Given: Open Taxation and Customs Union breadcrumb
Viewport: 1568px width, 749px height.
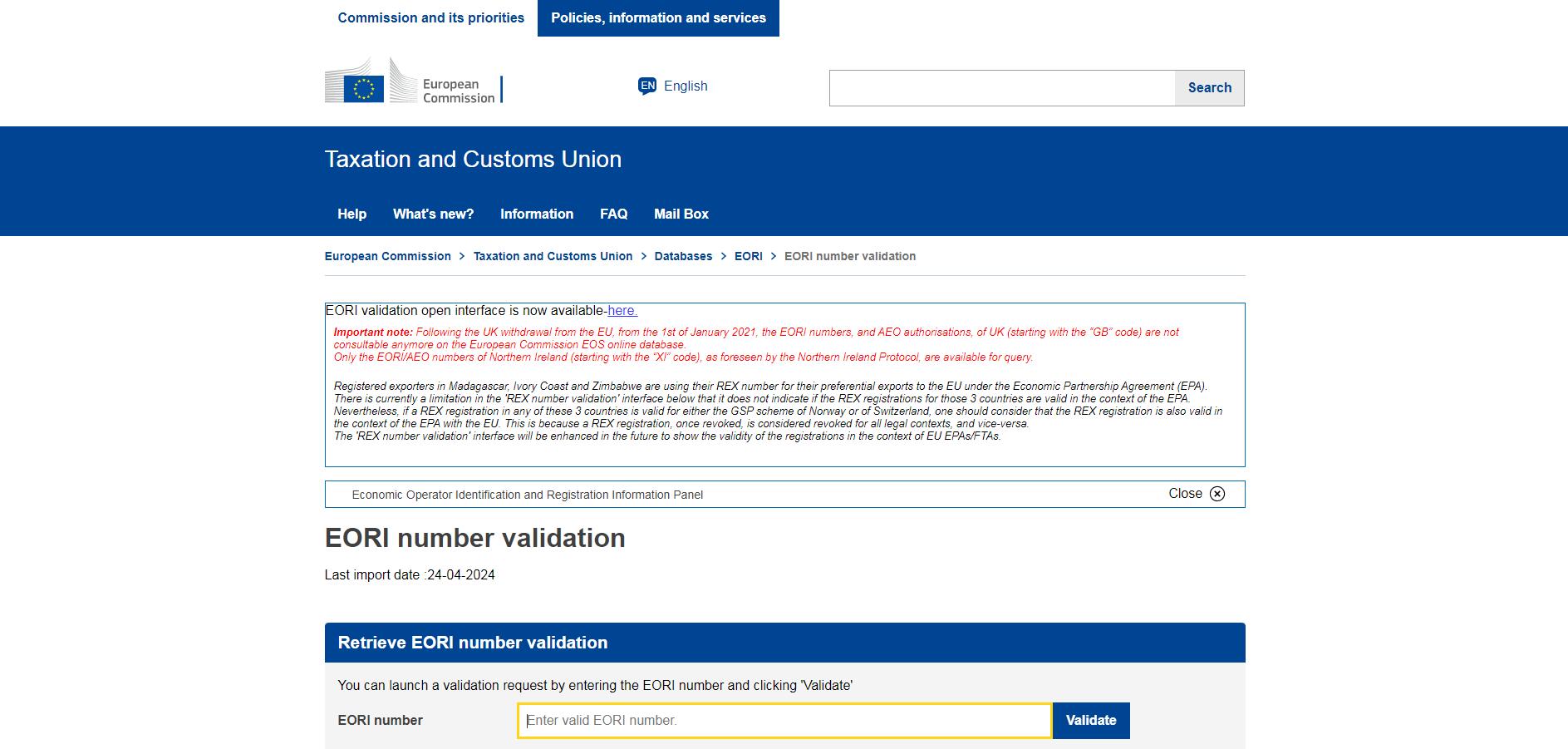Looking at the screenshot, I should [553, 256].
